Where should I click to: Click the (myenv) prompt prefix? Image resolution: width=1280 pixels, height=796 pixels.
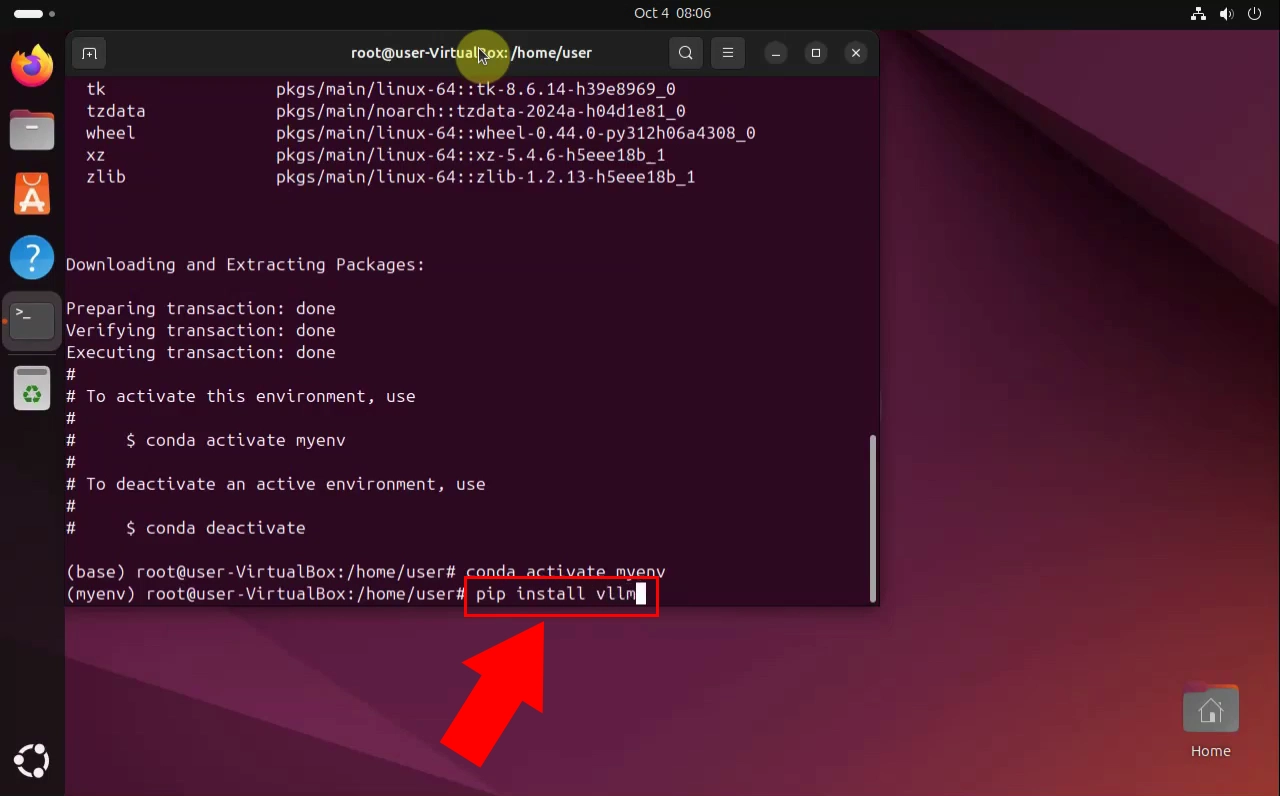click(x=101, y=594)
